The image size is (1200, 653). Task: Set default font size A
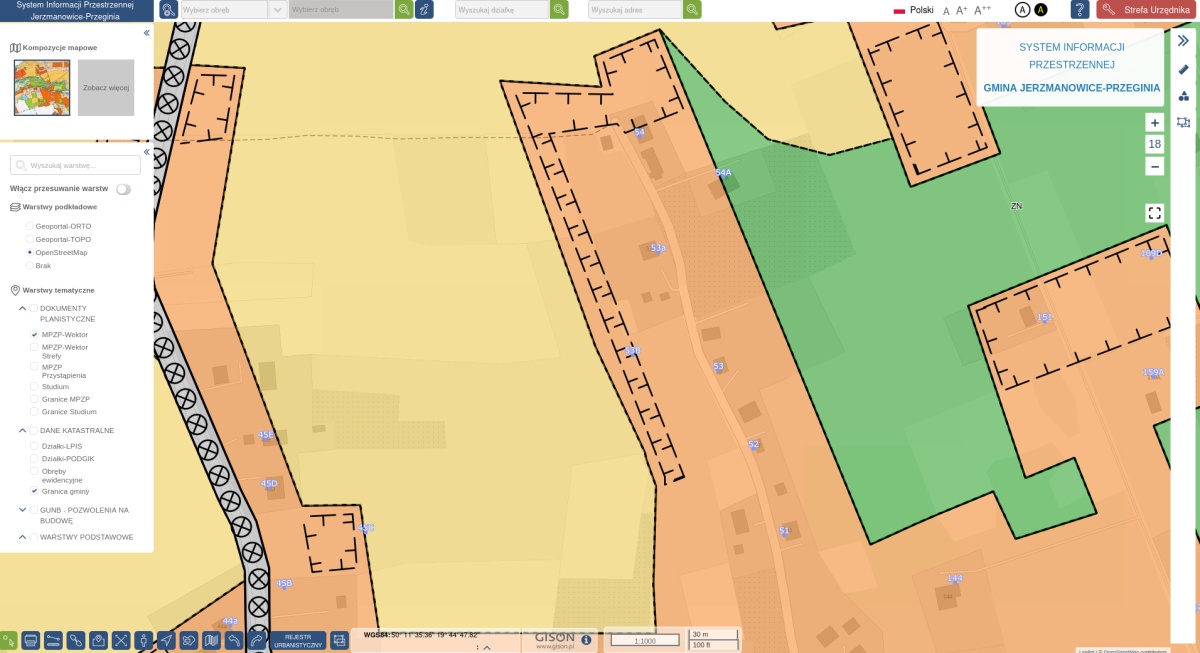click(x=946, y=10)
